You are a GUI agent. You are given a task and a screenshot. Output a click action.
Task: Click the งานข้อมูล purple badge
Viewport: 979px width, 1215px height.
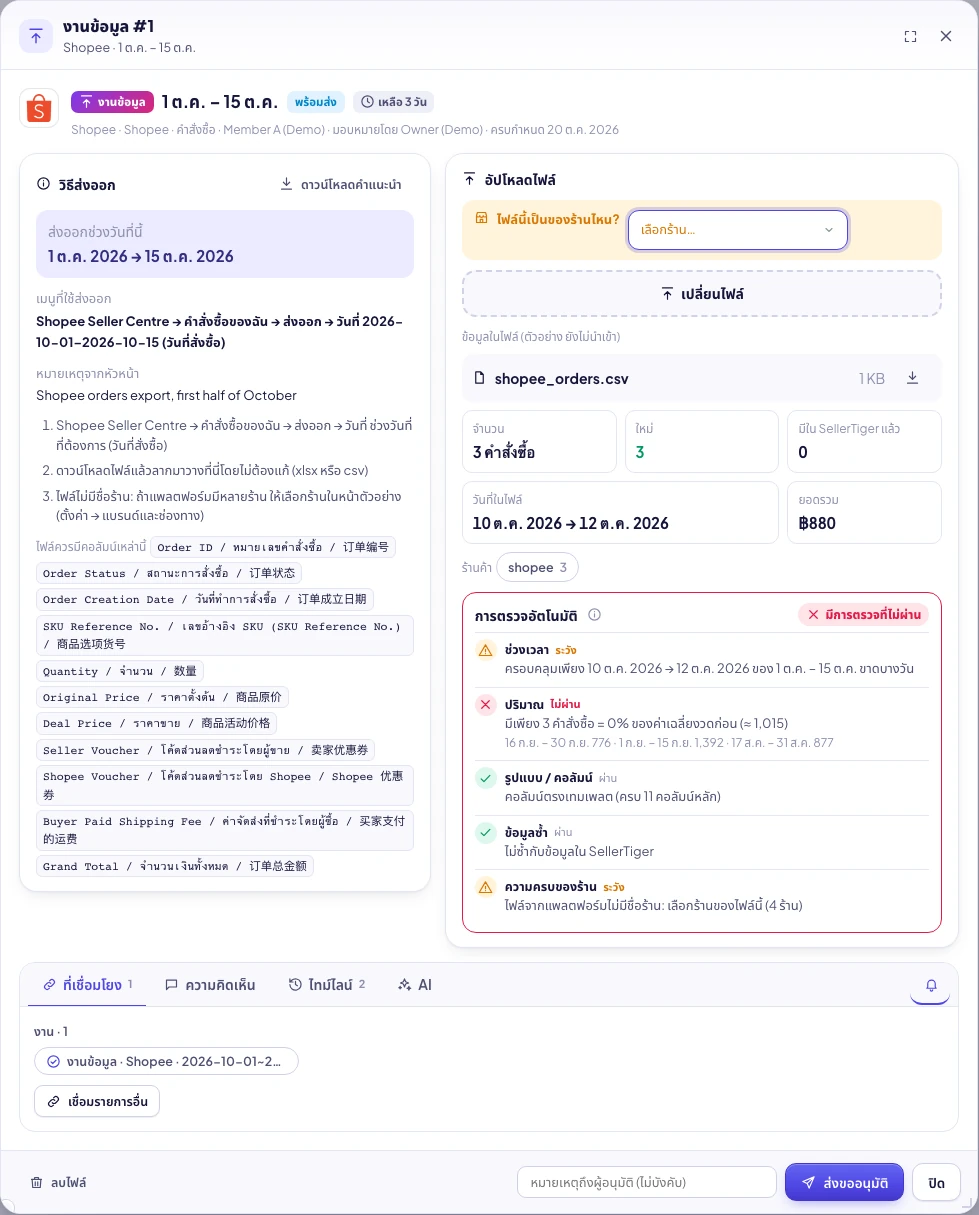pos(112,102)
